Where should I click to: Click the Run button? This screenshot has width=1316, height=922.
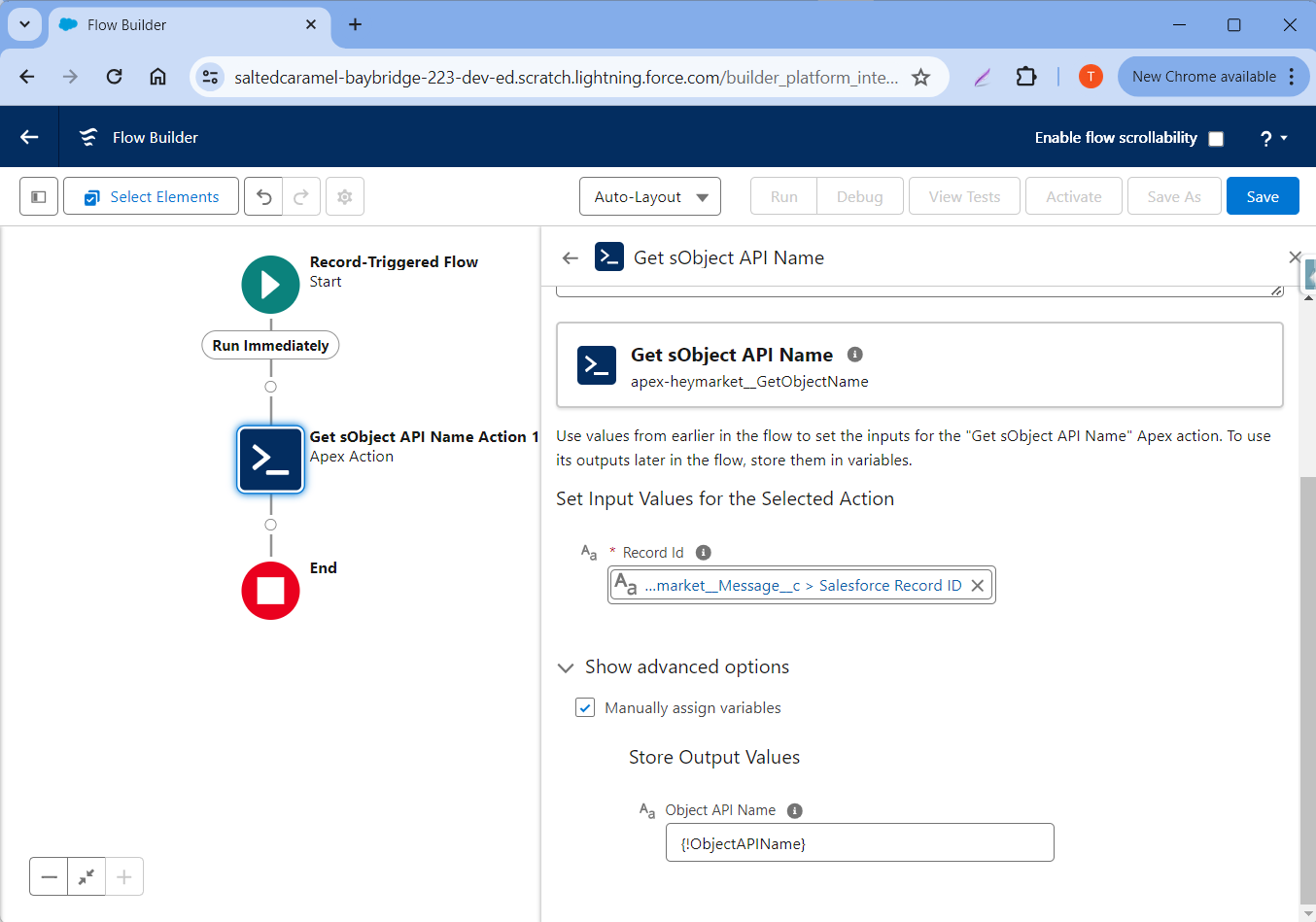tap(784, 196)
